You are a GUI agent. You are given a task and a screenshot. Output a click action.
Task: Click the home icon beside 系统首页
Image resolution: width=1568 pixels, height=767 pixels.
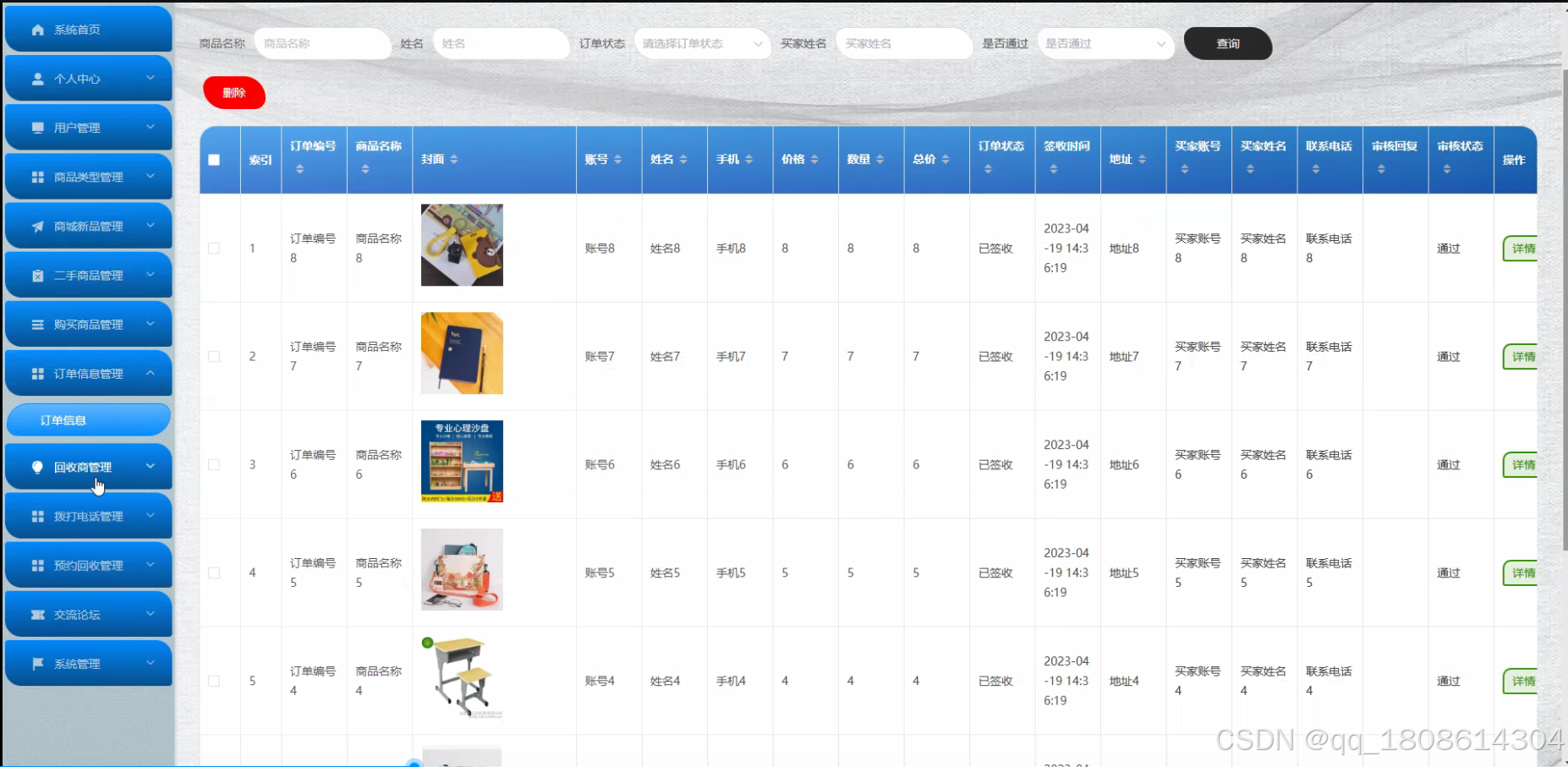point(37,30)
